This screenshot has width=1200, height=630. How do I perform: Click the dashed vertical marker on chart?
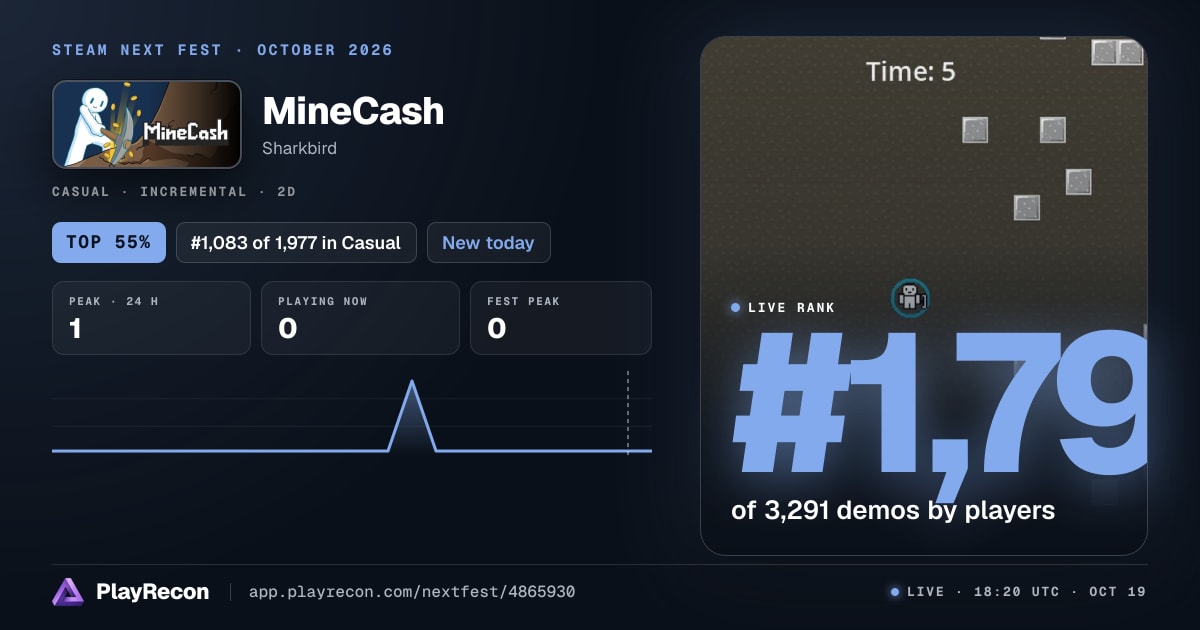tap(628, 412)
